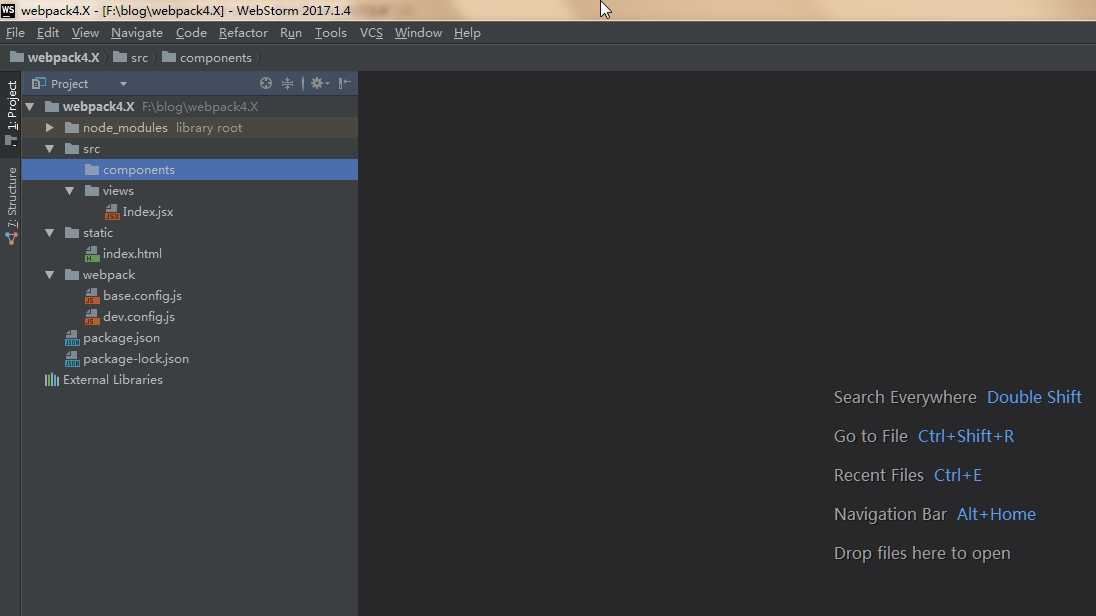The height and width of the screenshot is (616, 1096).
Task: Click webpack4.X in the navigation breadcrumb
Action: (55, 57)
